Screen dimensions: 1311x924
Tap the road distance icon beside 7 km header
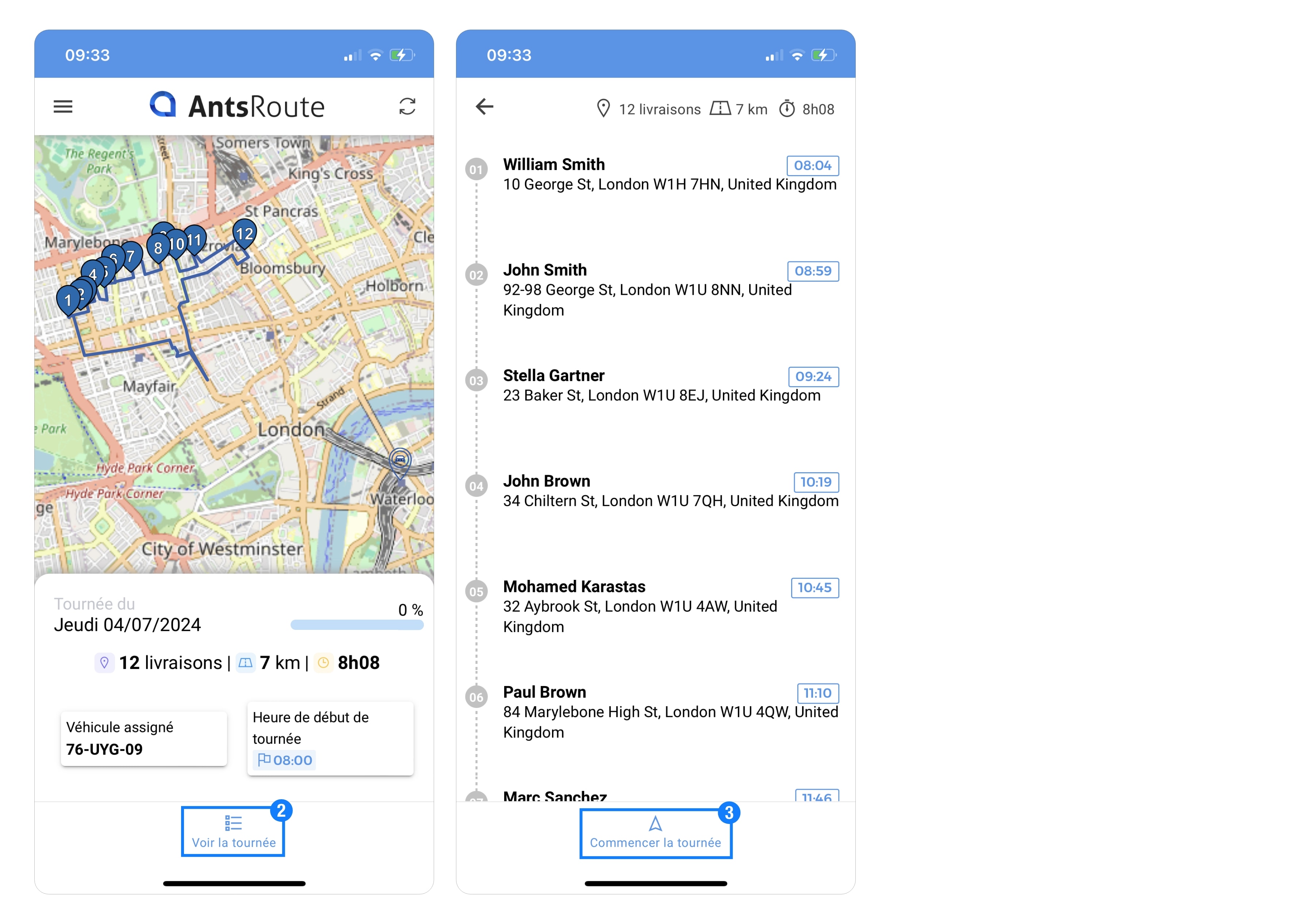click(720, 108)
